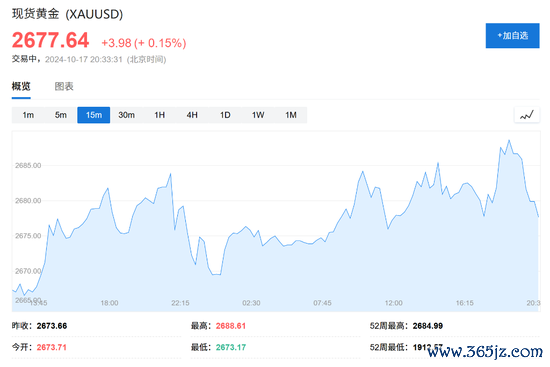Click the 18:00 time axis label
Screen dimensions: 550x367
coord(109,303)
